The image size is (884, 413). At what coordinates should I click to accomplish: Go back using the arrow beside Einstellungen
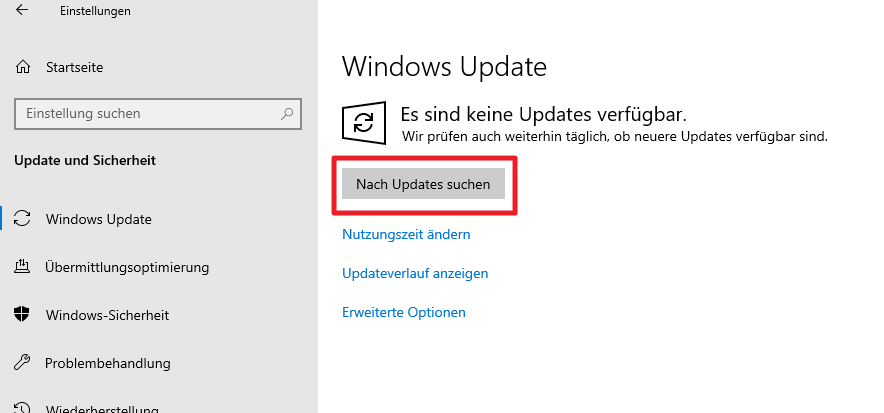(x=22, y=10)
